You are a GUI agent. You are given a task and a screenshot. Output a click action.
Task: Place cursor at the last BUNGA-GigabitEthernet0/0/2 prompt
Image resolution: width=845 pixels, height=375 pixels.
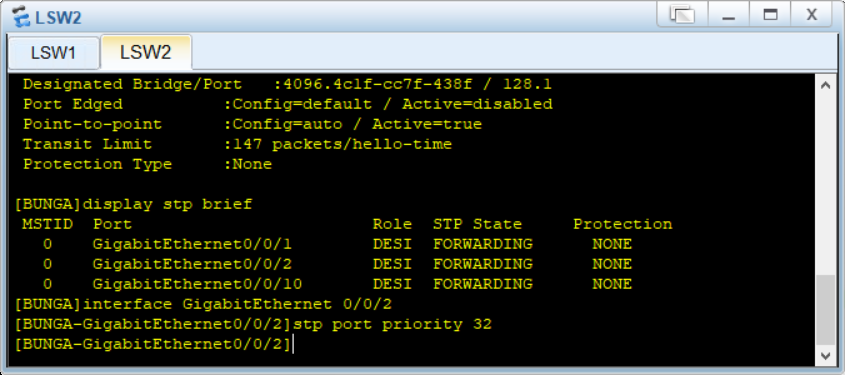(154, 345)
